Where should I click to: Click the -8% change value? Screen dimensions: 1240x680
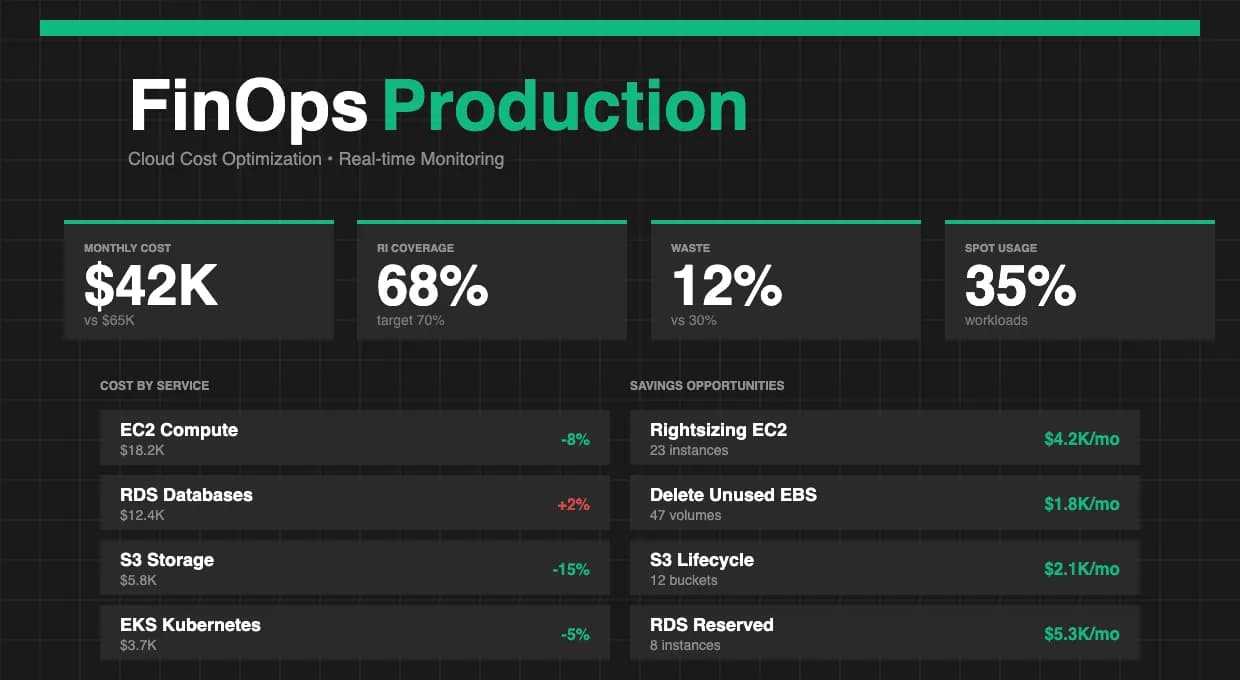tap(575, 439)
